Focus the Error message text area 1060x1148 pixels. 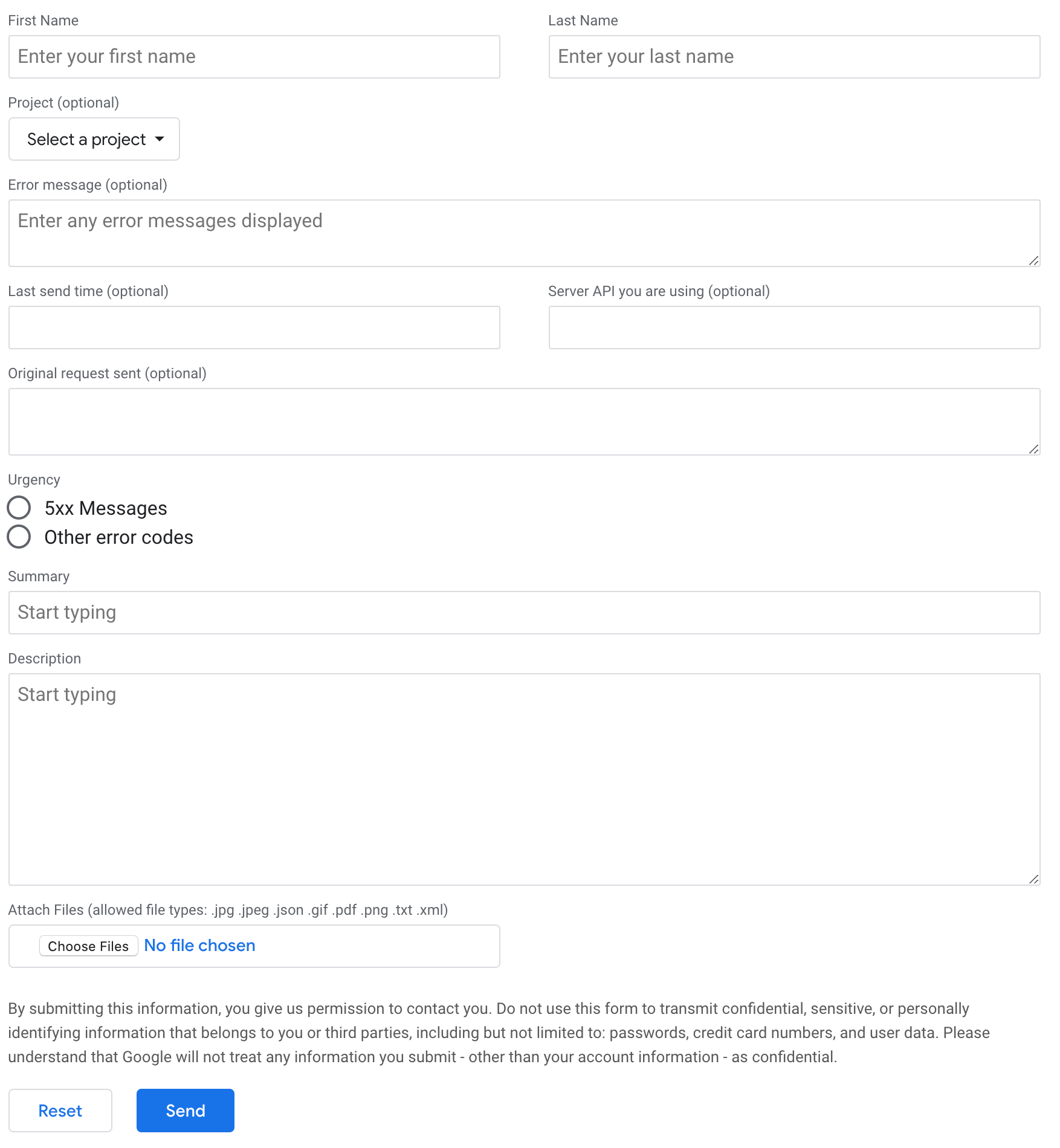[525, 233]
